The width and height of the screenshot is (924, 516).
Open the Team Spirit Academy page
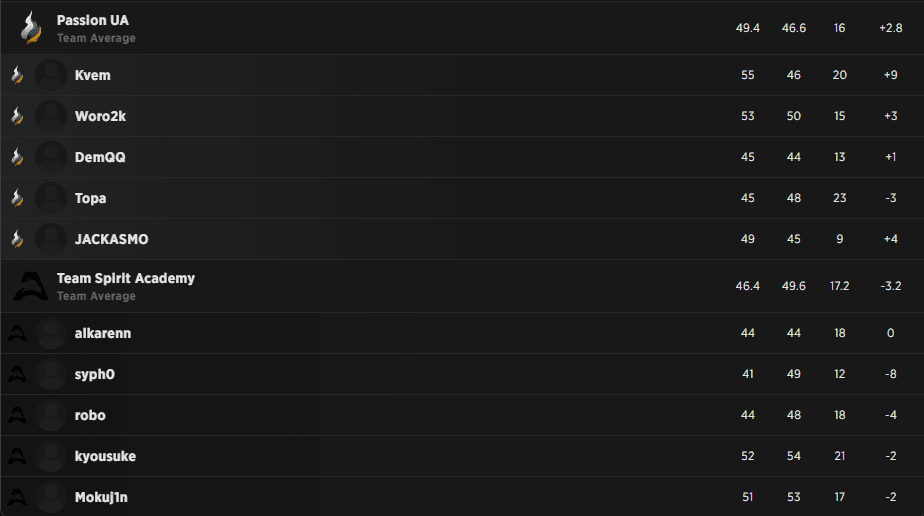[125, 278]
